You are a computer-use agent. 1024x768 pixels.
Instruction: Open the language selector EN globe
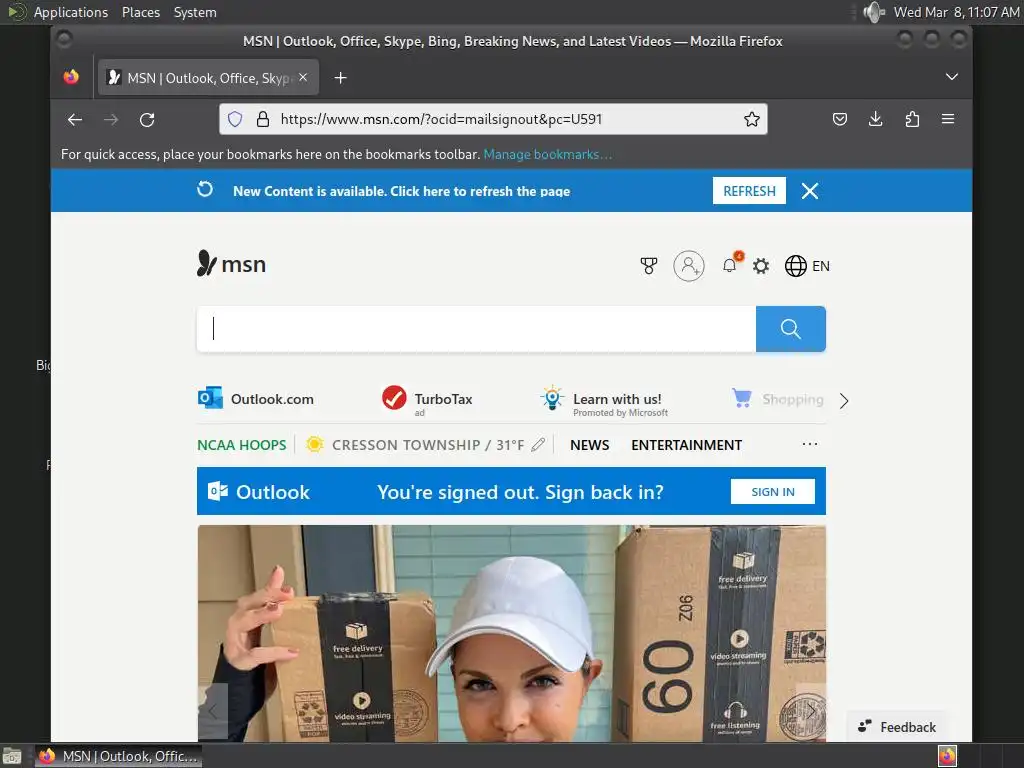click(x=807, y=266)
